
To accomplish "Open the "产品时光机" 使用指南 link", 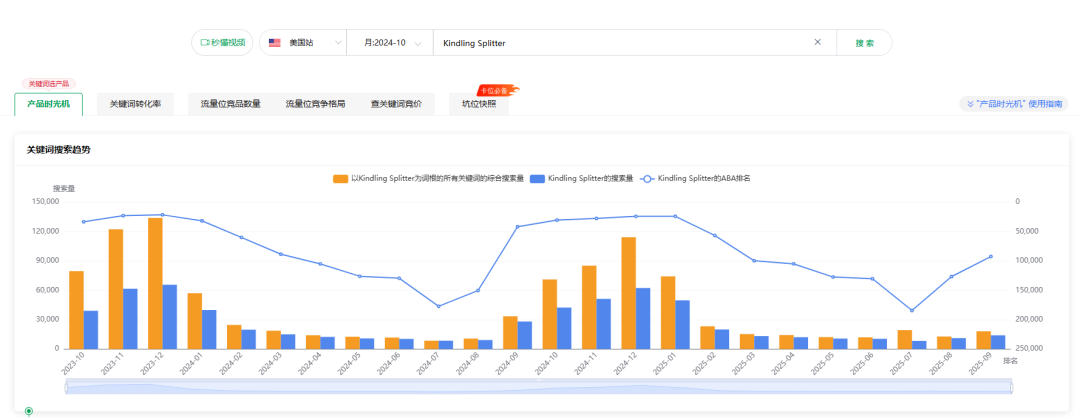I will (1014, 104).
